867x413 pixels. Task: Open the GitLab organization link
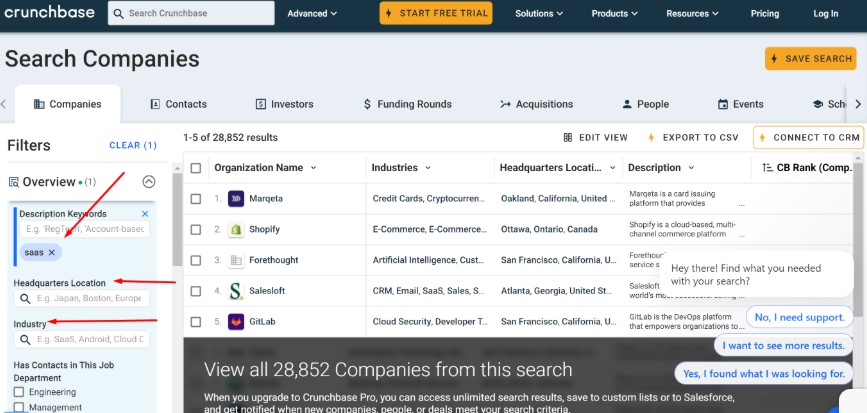tap(262, 322)
